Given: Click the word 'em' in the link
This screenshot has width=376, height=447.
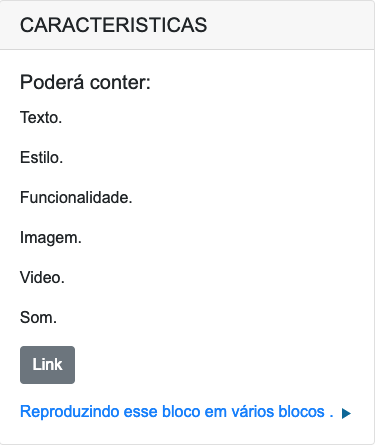Looking at the screenshot, I should point(216,412).
